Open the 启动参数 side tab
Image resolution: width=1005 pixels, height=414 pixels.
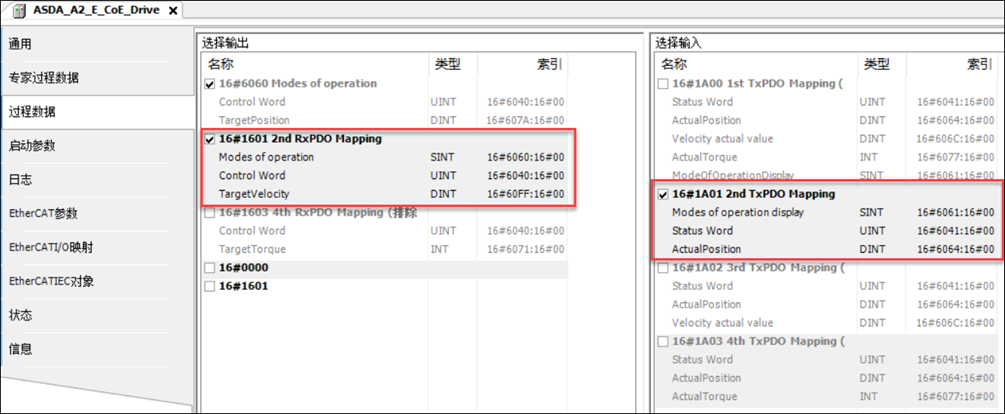click(32, 146)
